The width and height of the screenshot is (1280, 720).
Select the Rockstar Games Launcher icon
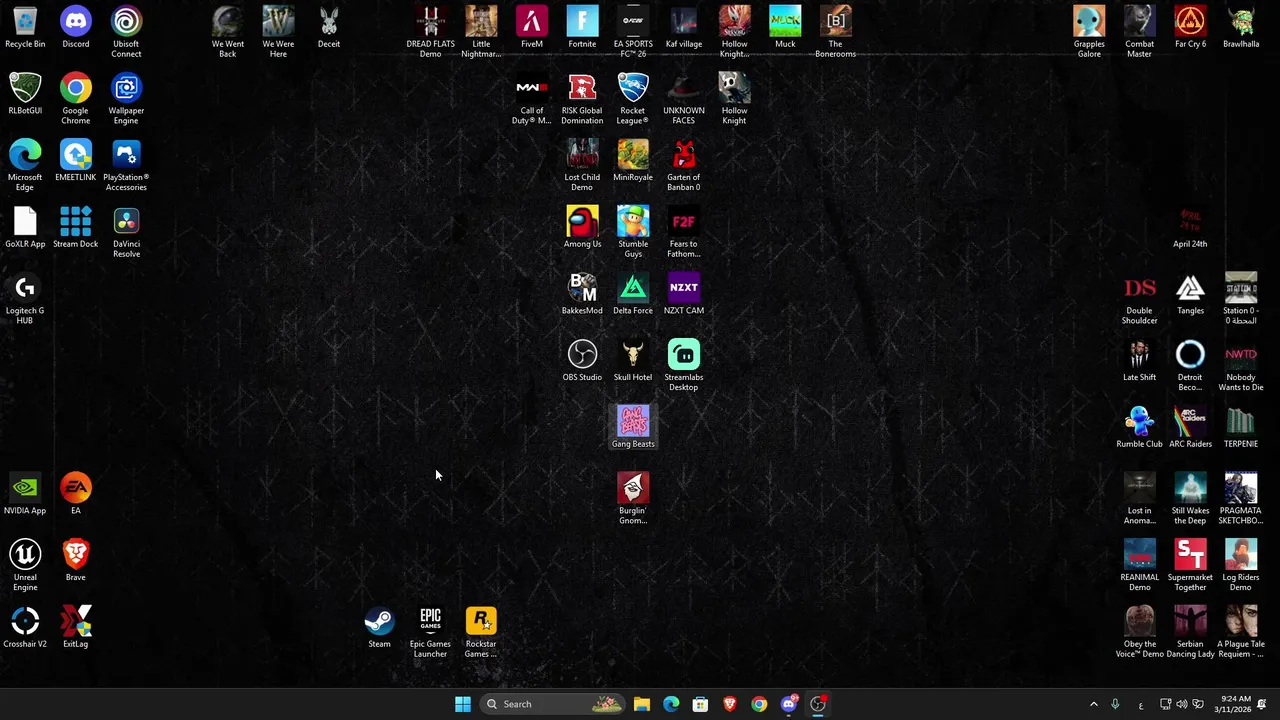(481, 633)
